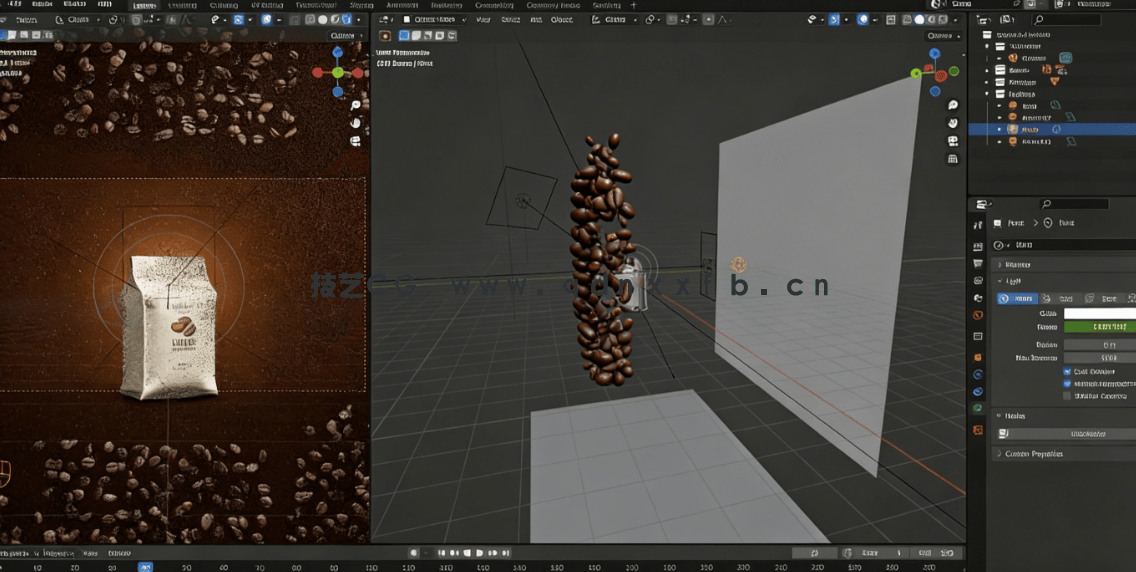Image resolution: width=1136 pixels, height=572 pixels.
Task: Select the Point light type button
Action: click(1017, 298)
